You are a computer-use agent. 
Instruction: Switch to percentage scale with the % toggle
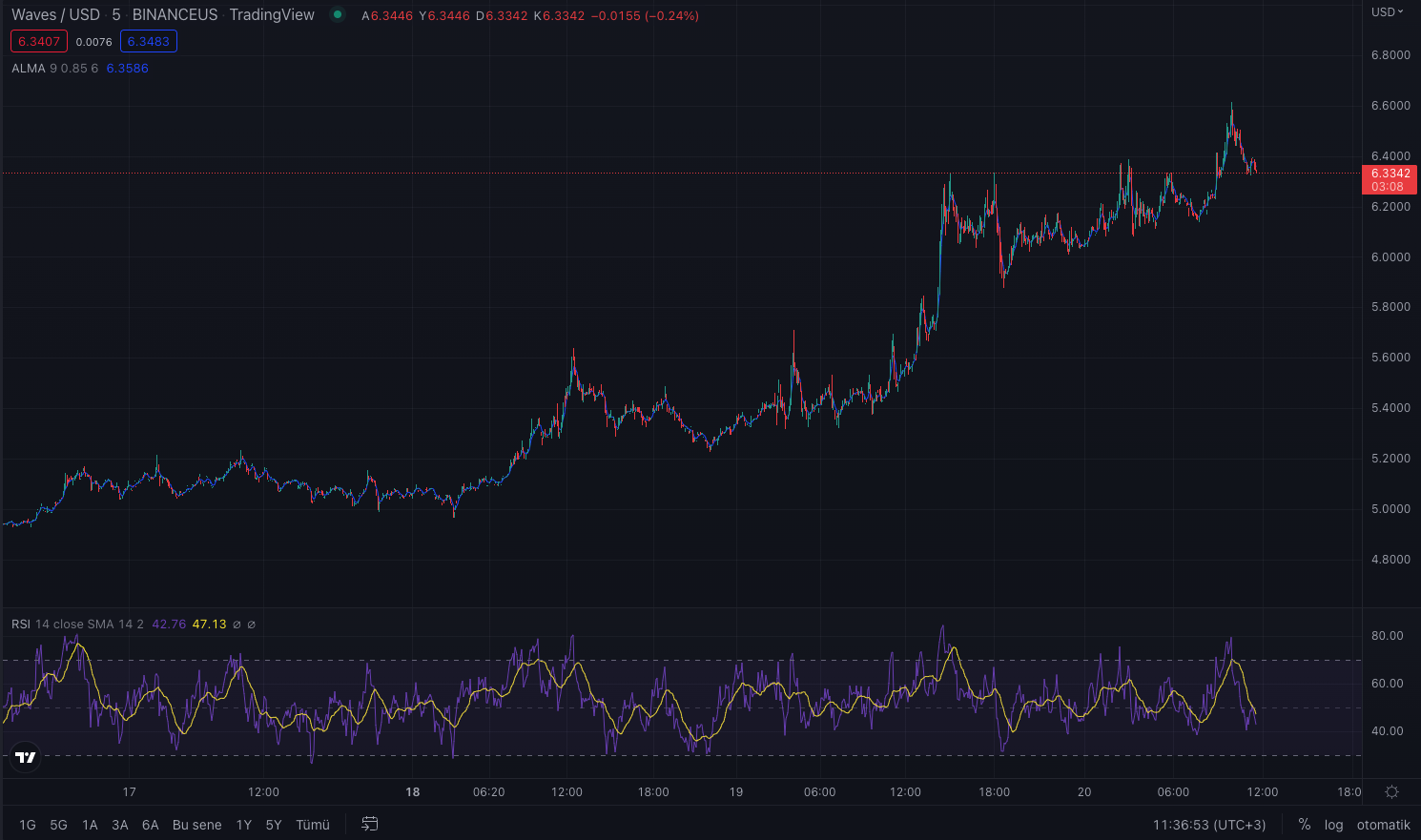(1304, 824)
